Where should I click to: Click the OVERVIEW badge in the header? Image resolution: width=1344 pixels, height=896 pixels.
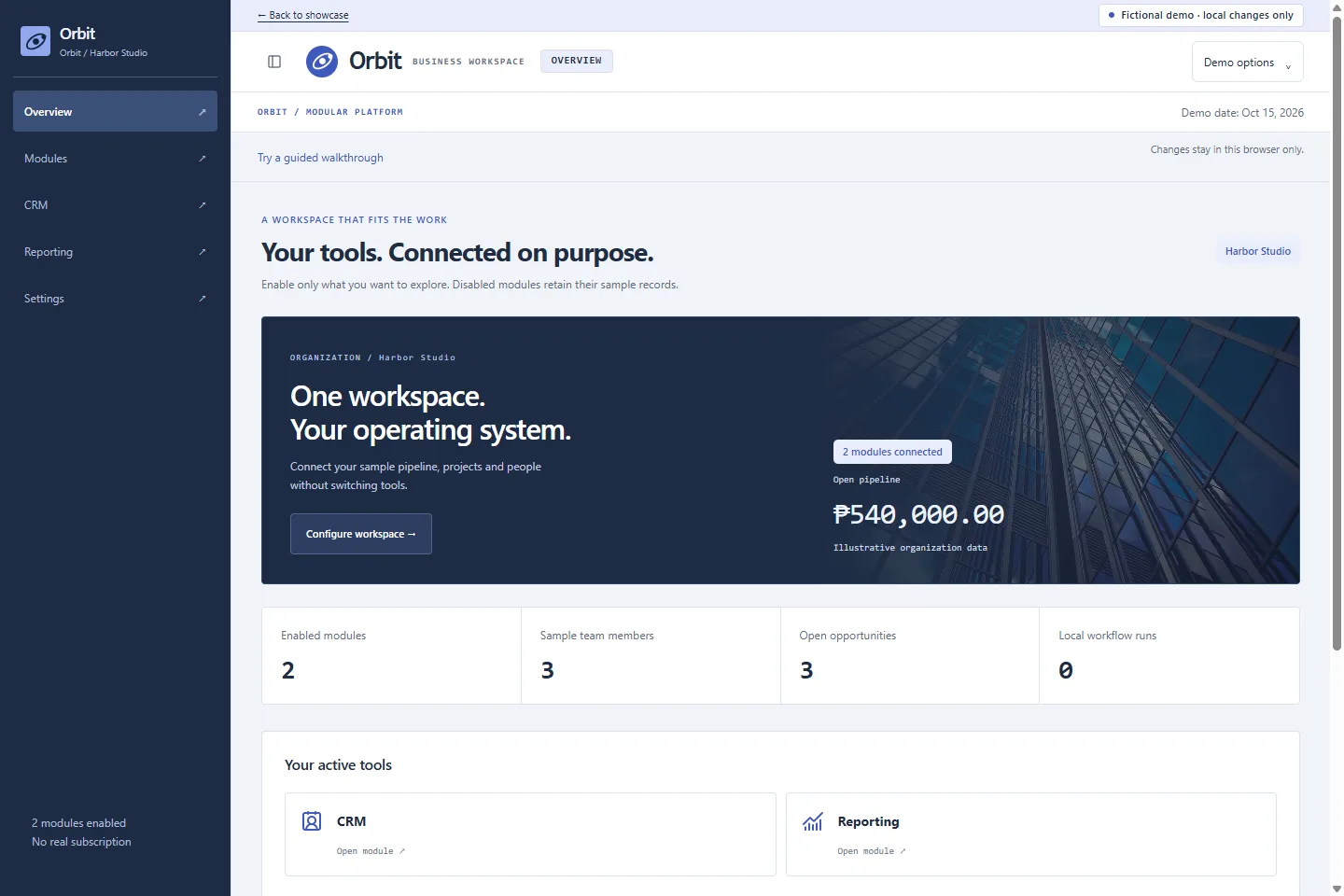577,61
